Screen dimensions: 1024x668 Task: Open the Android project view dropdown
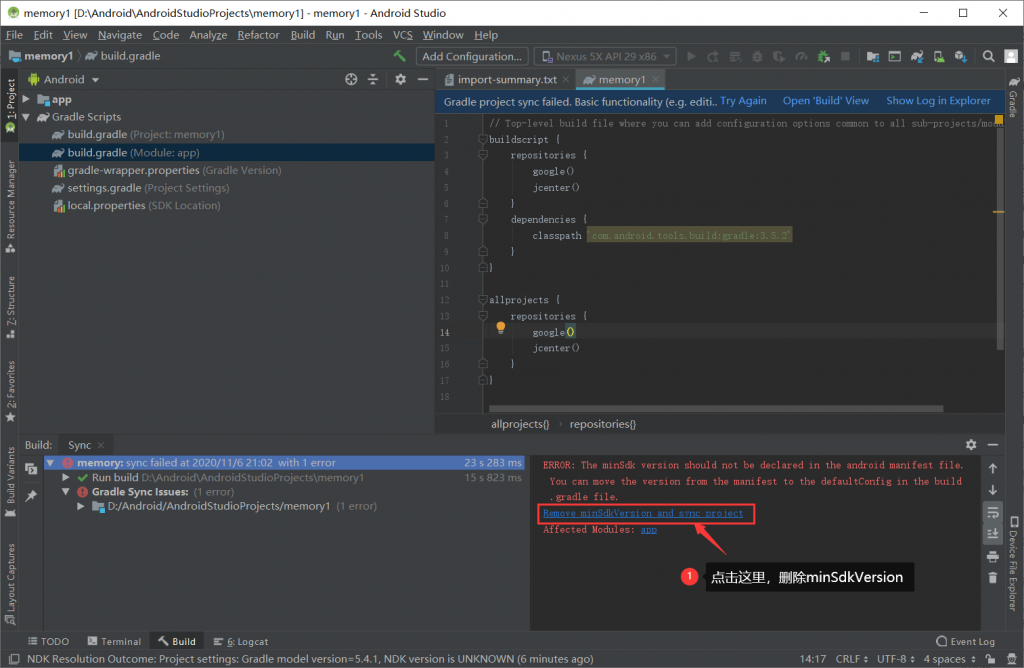click(x=65, y=80)
